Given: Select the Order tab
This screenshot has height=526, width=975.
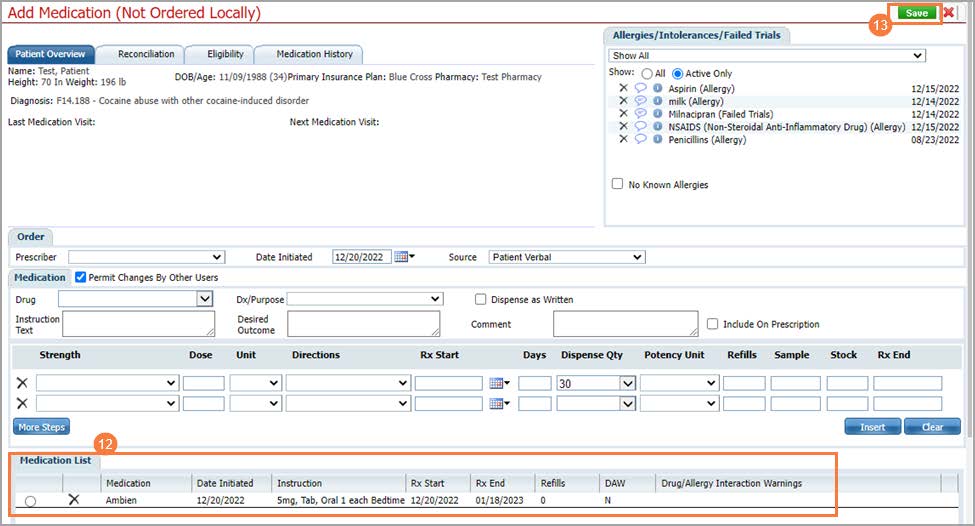Looking at the screenshot, I should pos(30,236).
